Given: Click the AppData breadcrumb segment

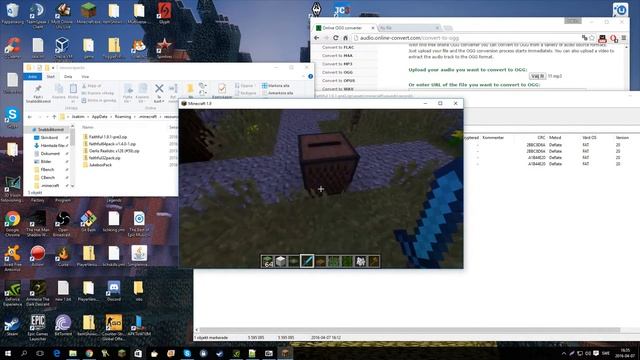Looking at the screenshot, I should tap(99, 117).
